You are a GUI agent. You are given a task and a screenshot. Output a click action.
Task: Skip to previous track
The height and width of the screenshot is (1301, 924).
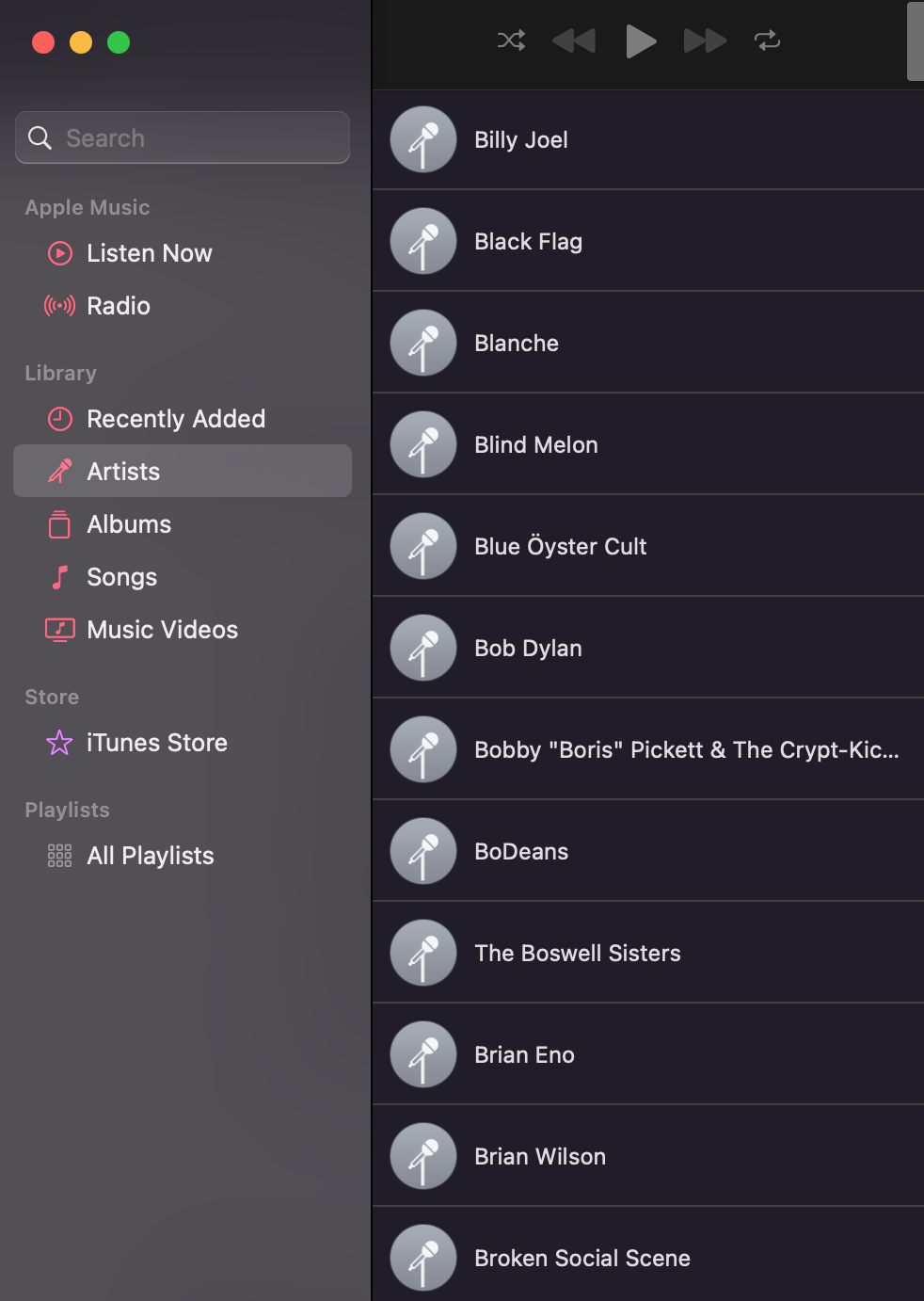tap(573, 40)
